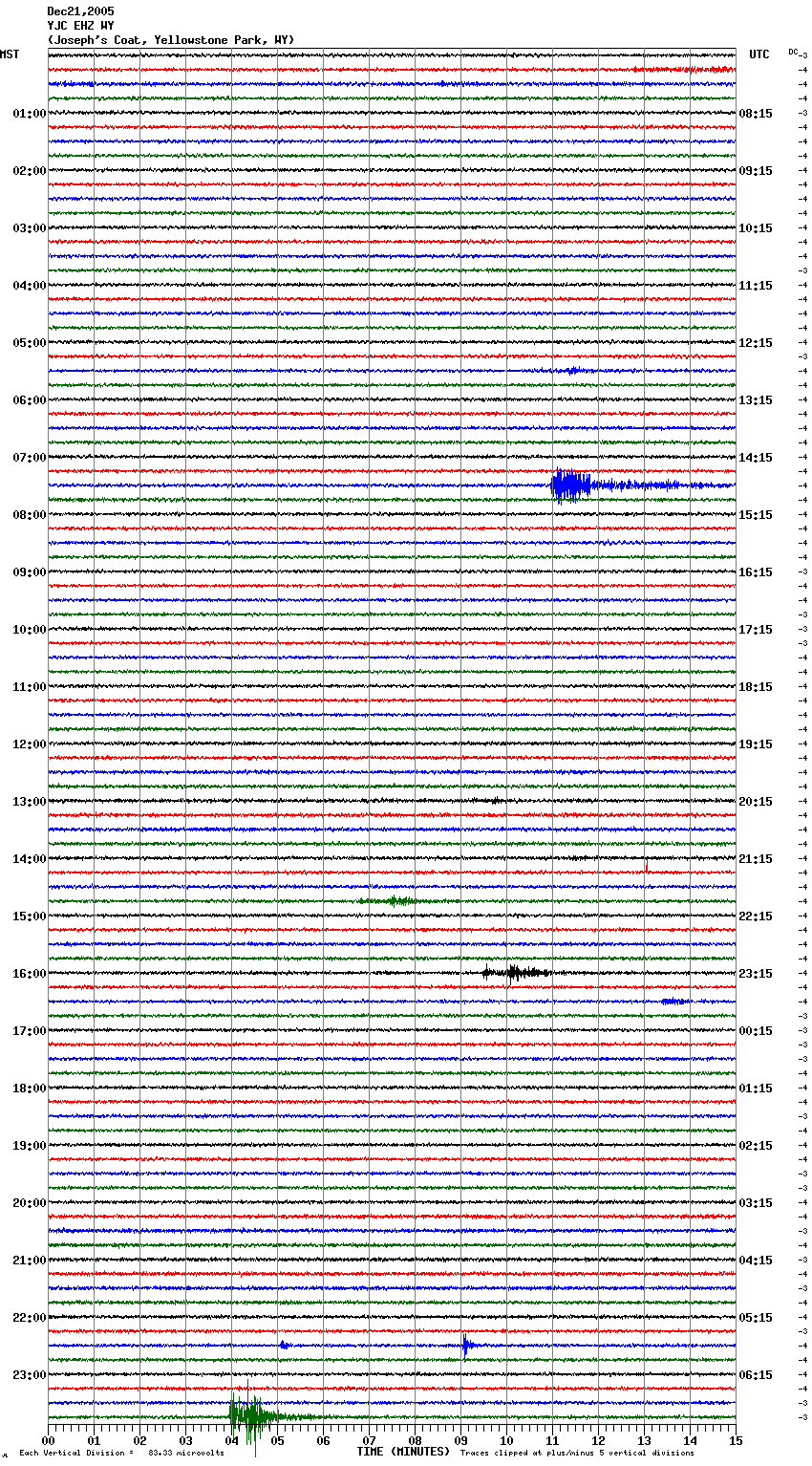Click the 02:15 UTC time label
The image size is (812, 1466).
pos(756,1146)
